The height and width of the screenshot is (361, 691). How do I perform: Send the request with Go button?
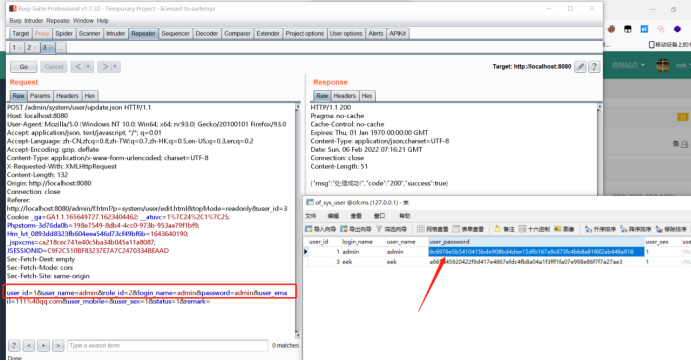point(23,67)
